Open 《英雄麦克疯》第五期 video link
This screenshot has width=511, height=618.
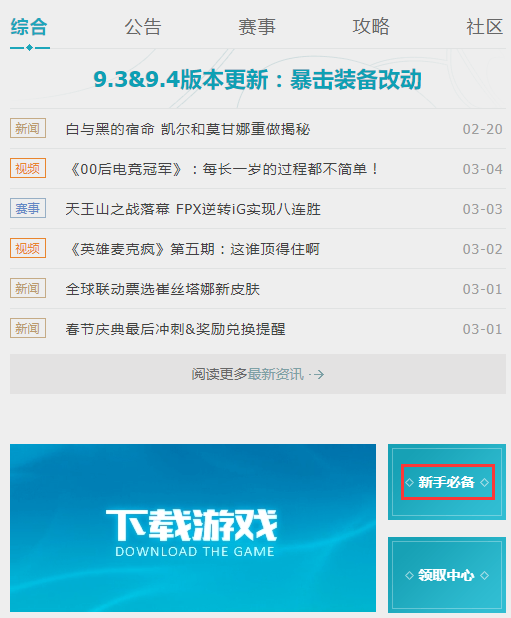[193, 249]
